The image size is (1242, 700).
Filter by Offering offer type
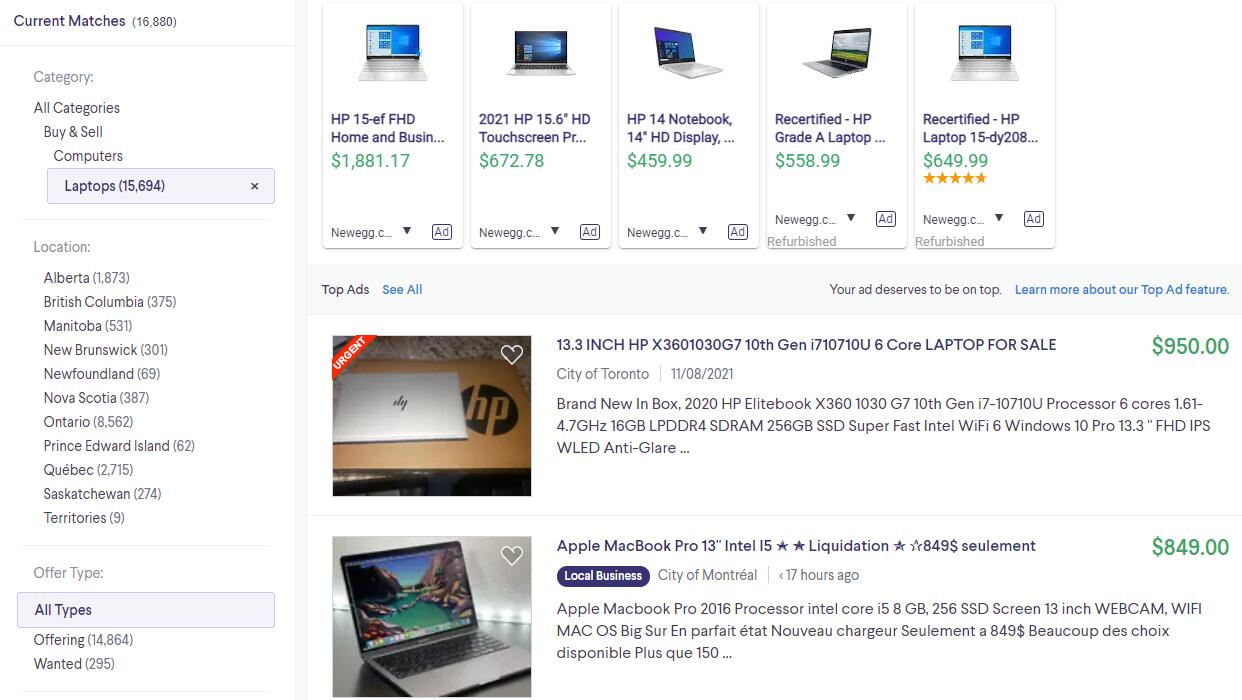[x=83, y=640]
